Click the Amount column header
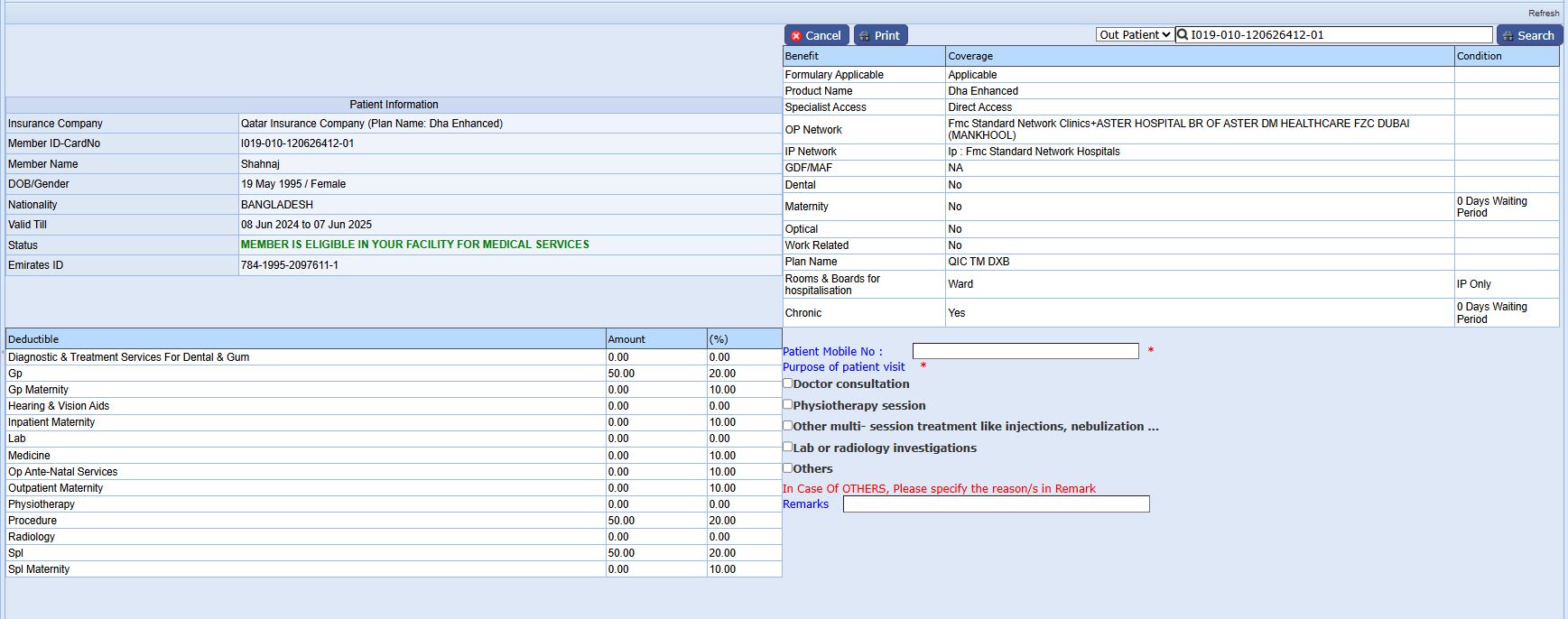Viewport: 1568px width, 619px height. [x=626, y=339]
